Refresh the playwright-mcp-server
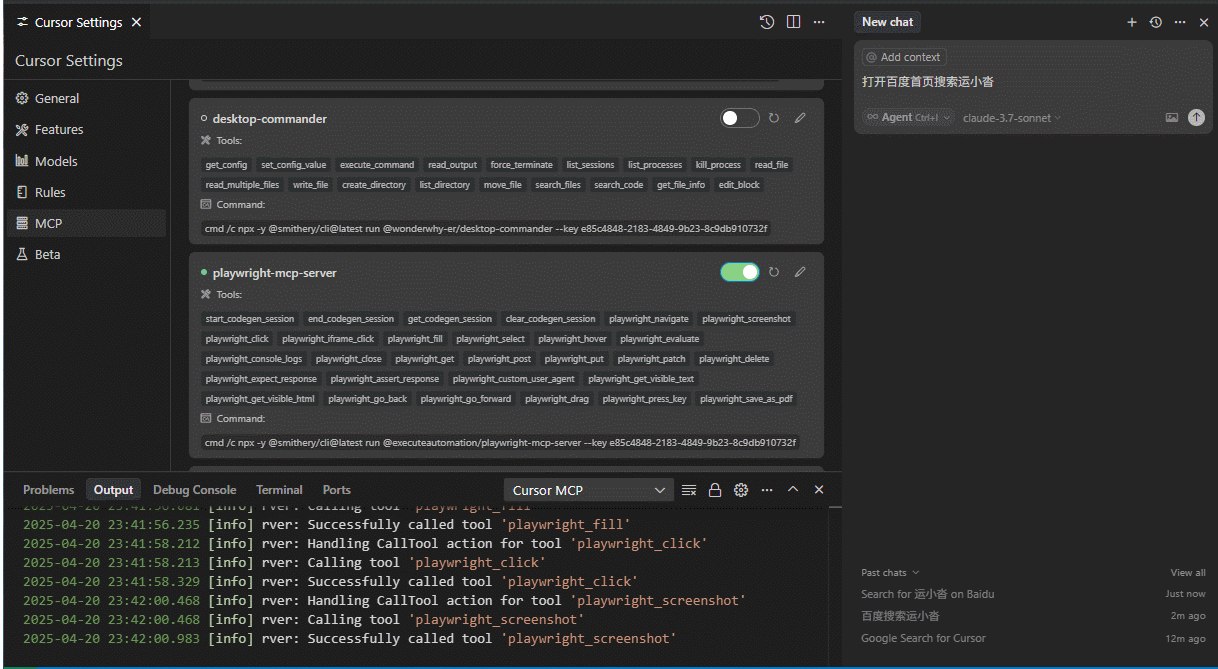Screen dimensions: 1218x669 [774, 272]
